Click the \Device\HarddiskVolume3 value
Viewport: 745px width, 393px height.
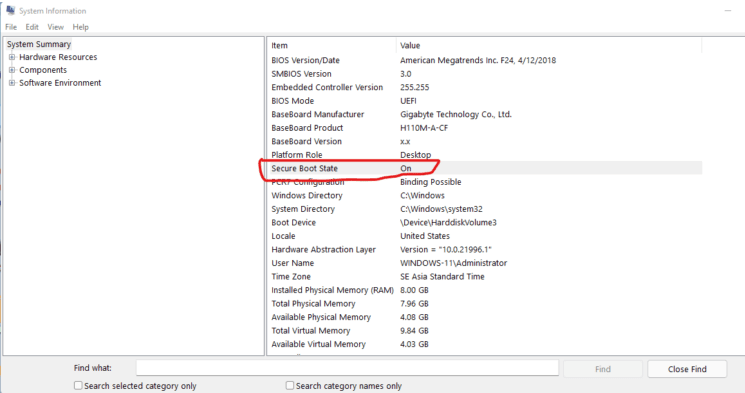448,222
